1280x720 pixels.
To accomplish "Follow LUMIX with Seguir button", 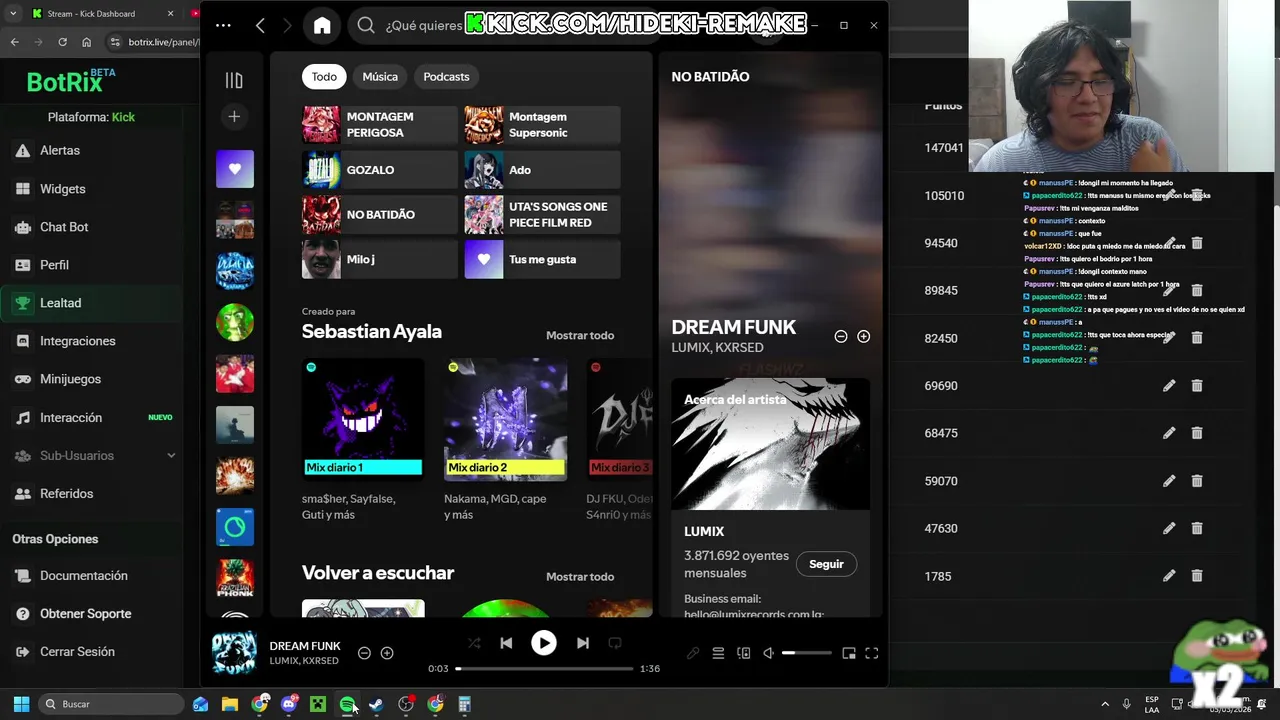I will click(x=826, y=564).
